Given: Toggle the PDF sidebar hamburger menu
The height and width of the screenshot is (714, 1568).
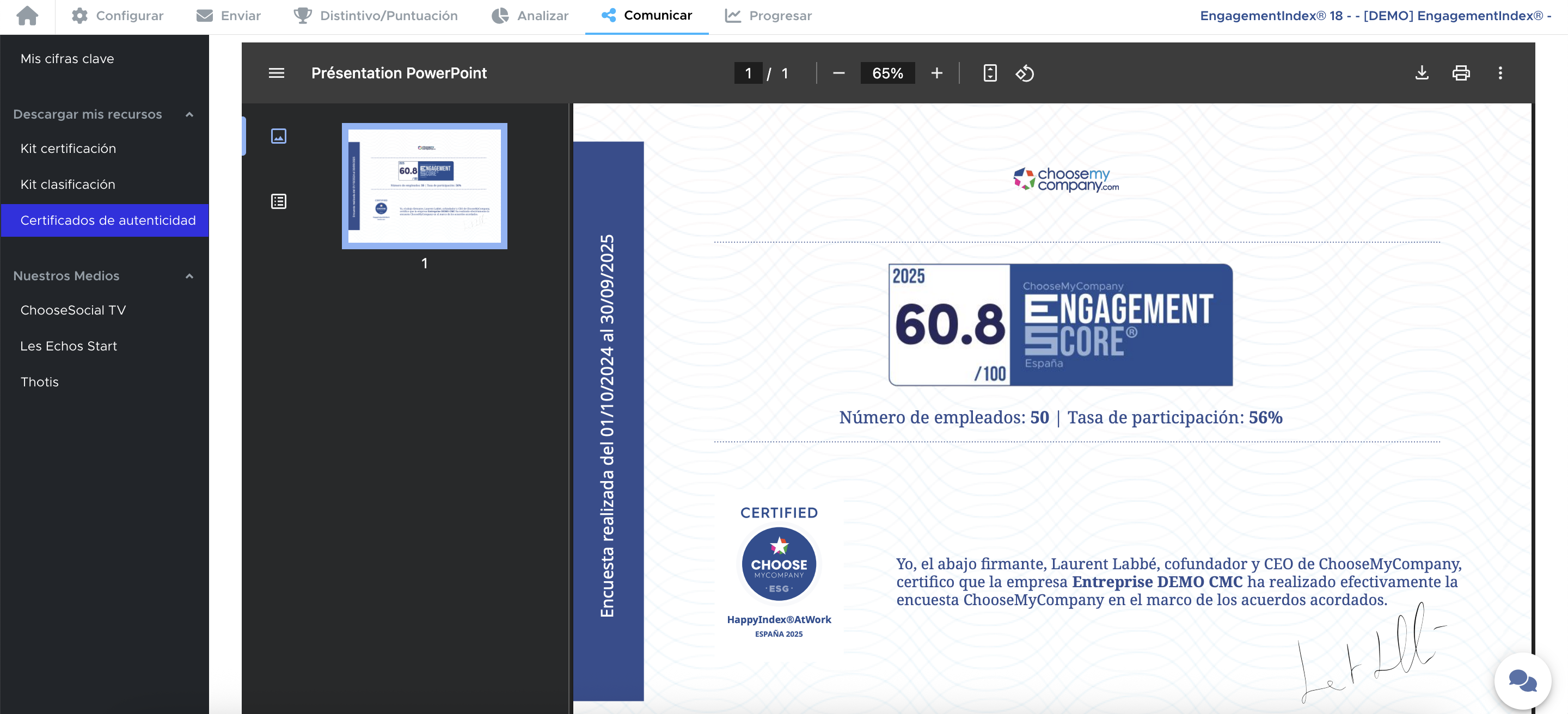Looking at the screenshot, I should pyautogui.click(x=277, y=73).
